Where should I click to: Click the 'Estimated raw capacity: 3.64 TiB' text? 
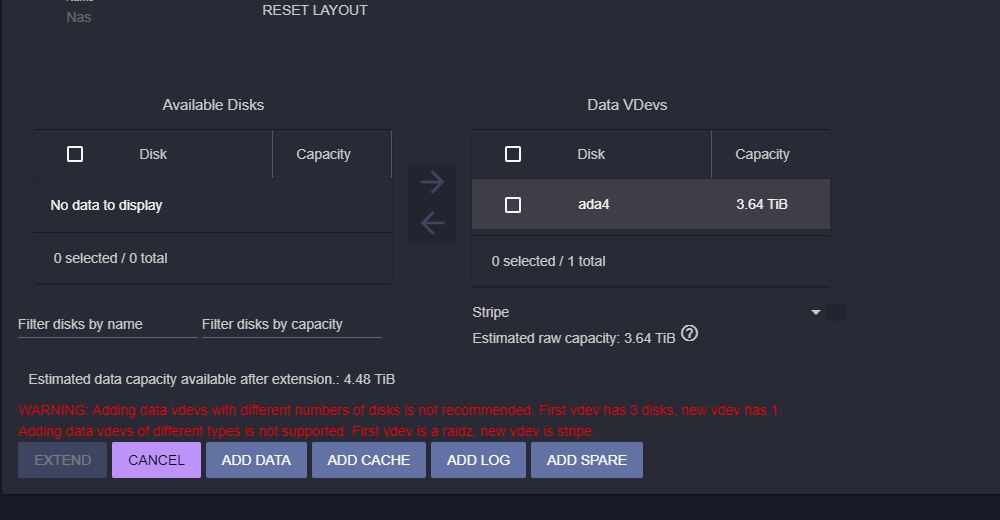(x=573, y=338)
